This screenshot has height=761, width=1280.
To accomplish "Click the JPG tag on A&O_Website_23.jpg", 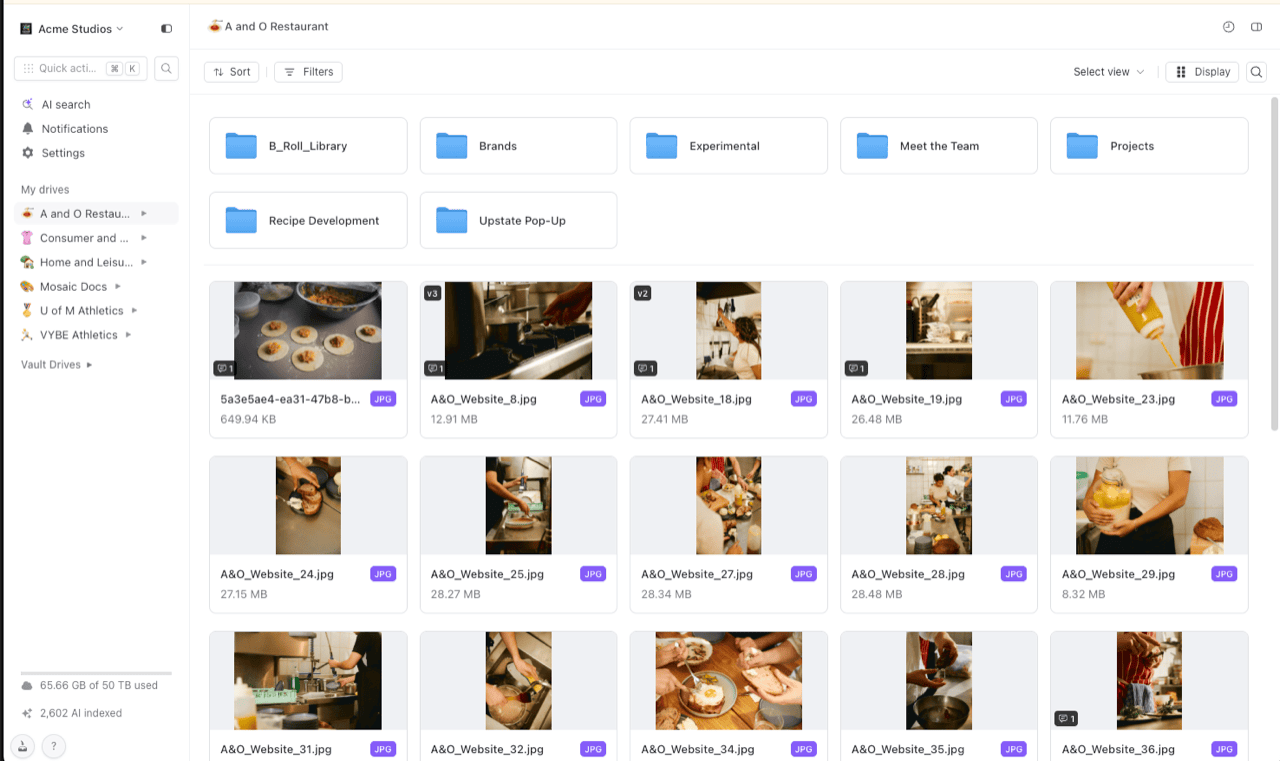I will point(1224,399).
